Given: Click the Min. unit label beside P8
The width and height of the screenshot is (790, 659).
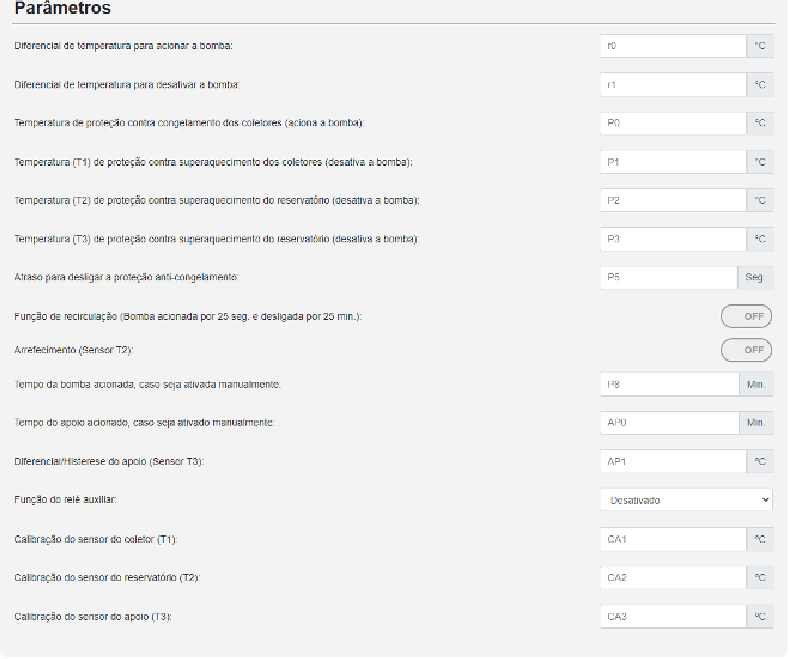Looking at the screenshot, I should (x=755, y=383).
